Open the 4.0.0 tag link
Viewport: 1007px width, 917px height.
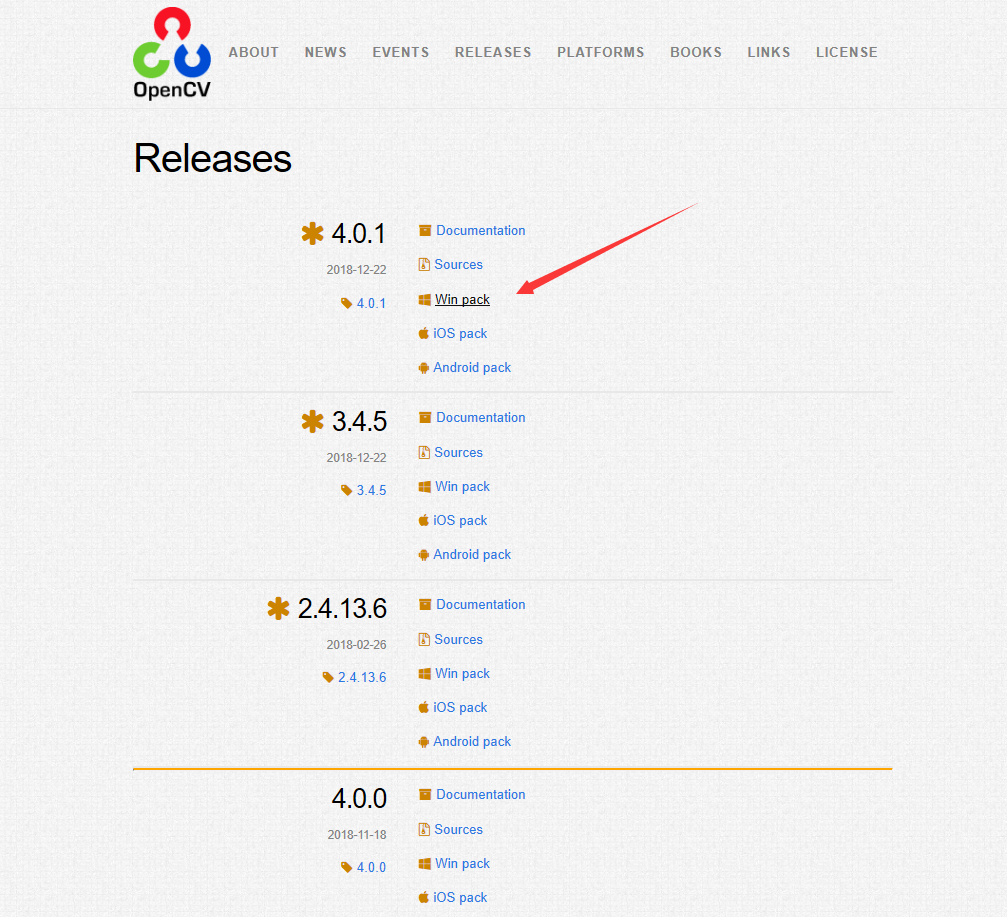[x=371, y=867]
